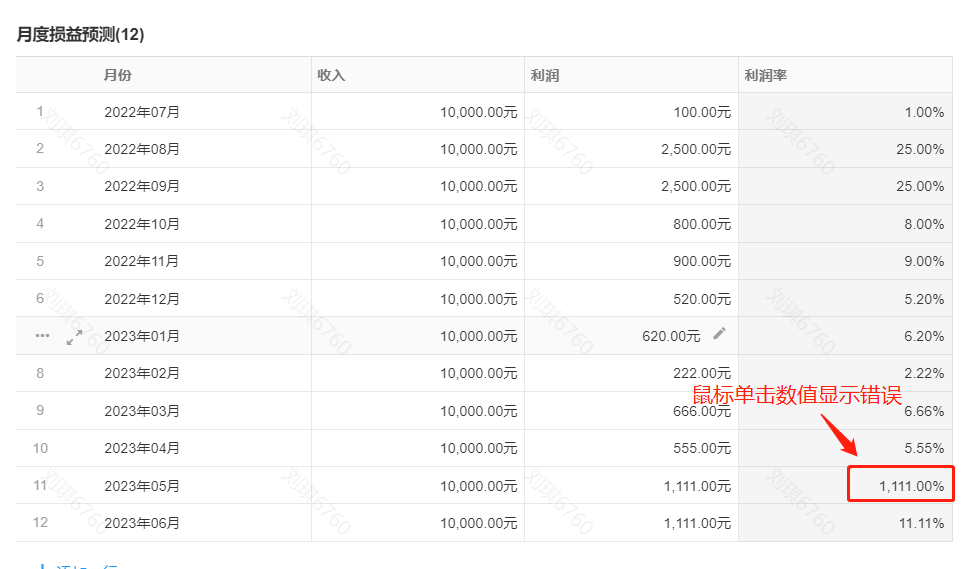Viewport: 967px width, 569px height.
Task: Click the 2023年03月 month cell
Action: (142, 411)
